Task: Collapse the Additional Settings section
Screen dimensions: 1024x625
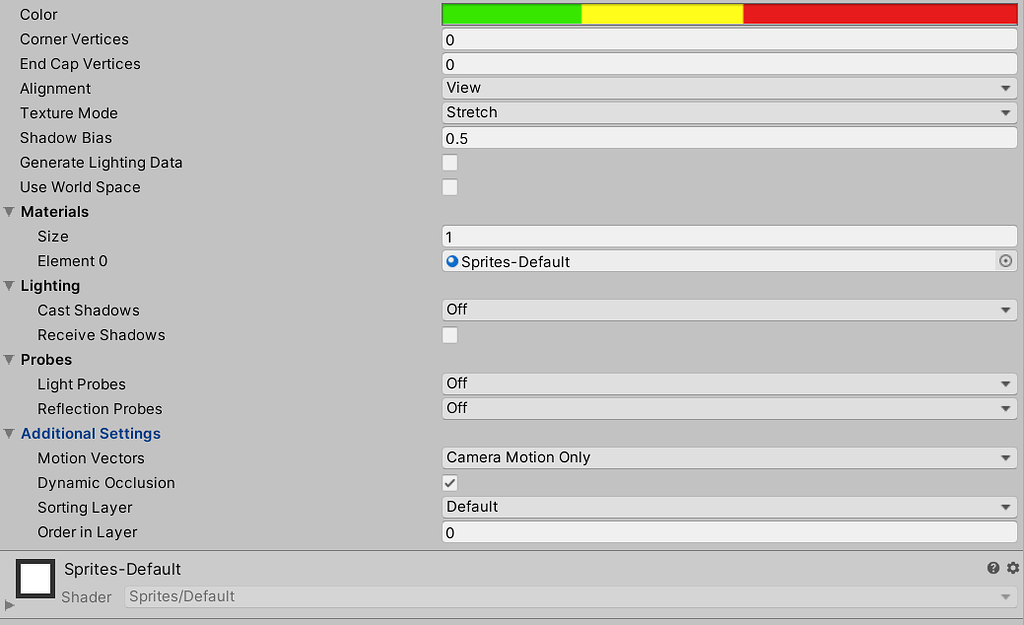Action: (x=9, y=433)
